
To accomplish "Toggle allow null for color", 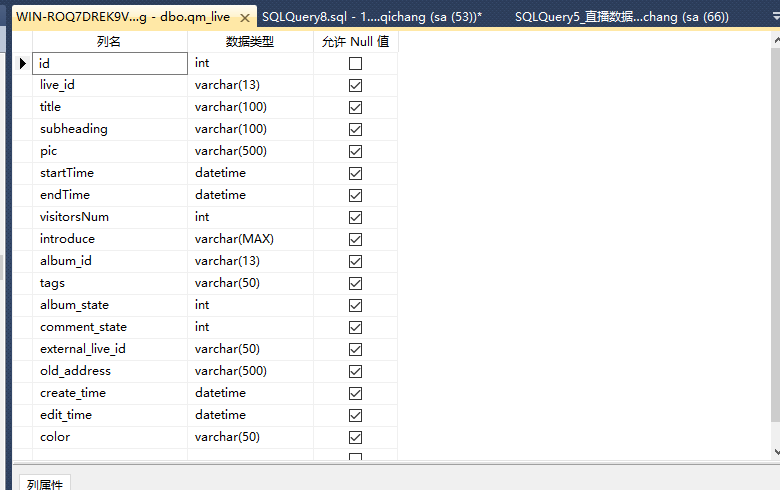I will [355, 437].
